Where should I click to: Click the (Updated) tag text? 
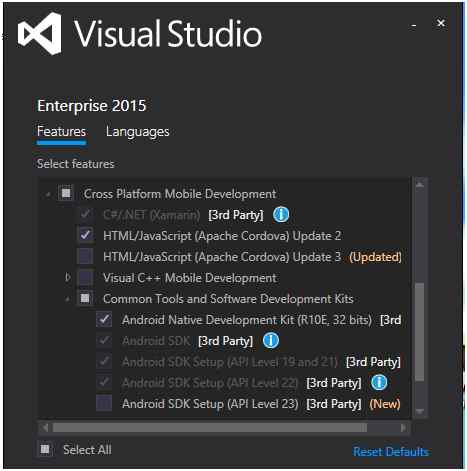point(375,257)
